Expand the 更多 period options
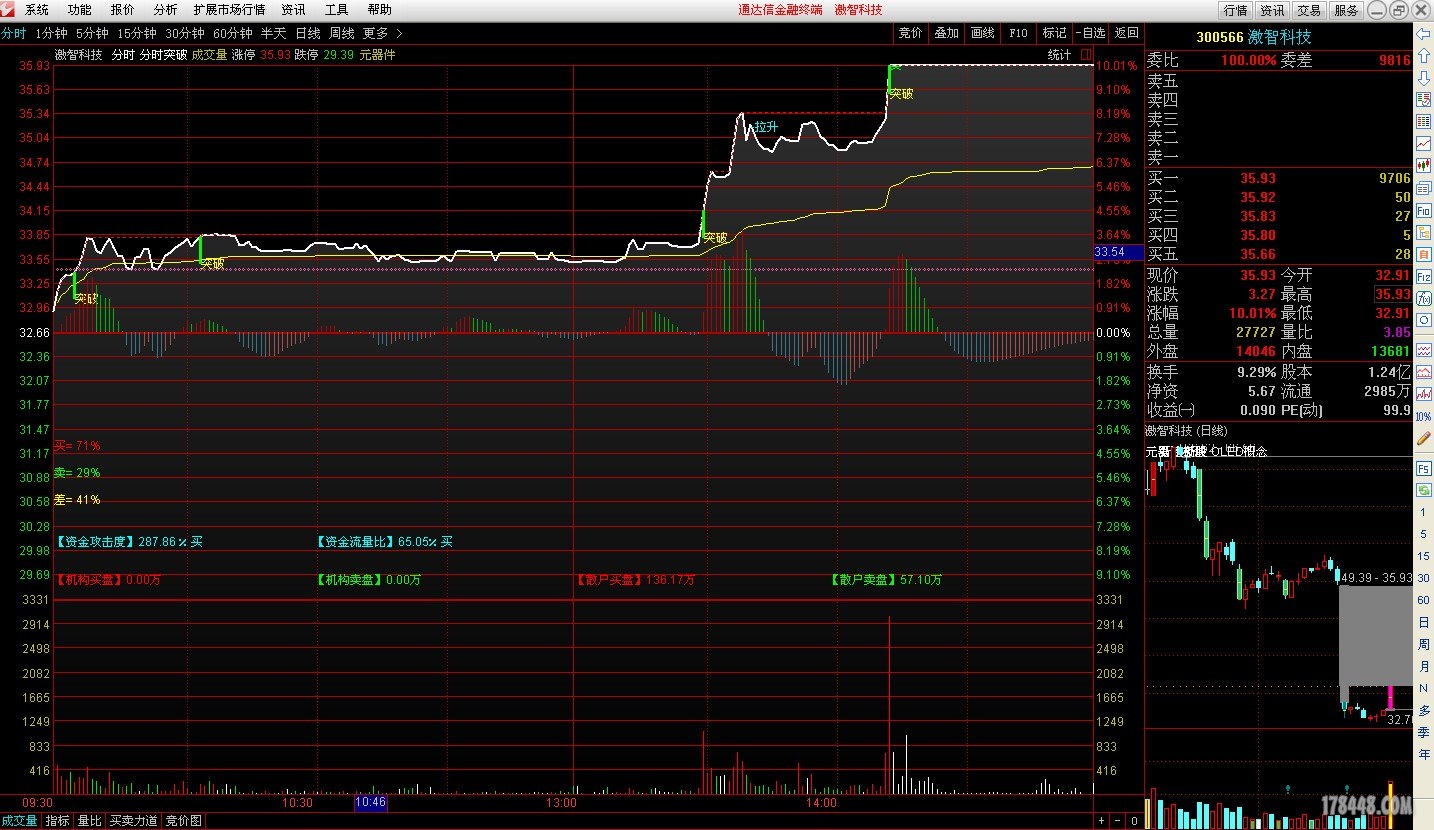This screenshot has width=1434, height=830. click(x=382, y=33)
